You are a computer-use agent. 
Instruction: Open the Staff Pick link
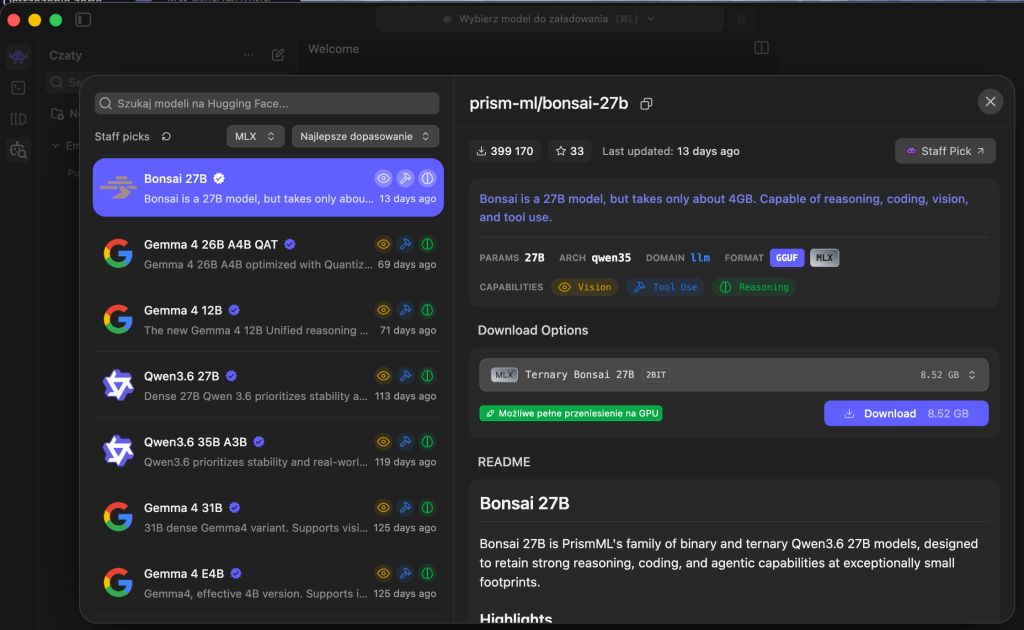(x=945, y=151)
